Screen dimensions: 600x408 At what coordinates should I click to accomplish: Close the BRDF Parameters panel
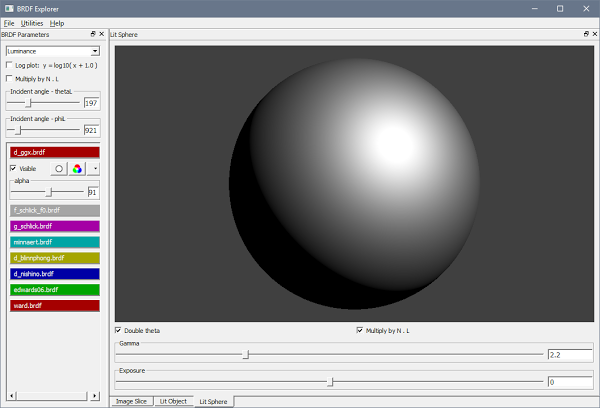point(100,34)
